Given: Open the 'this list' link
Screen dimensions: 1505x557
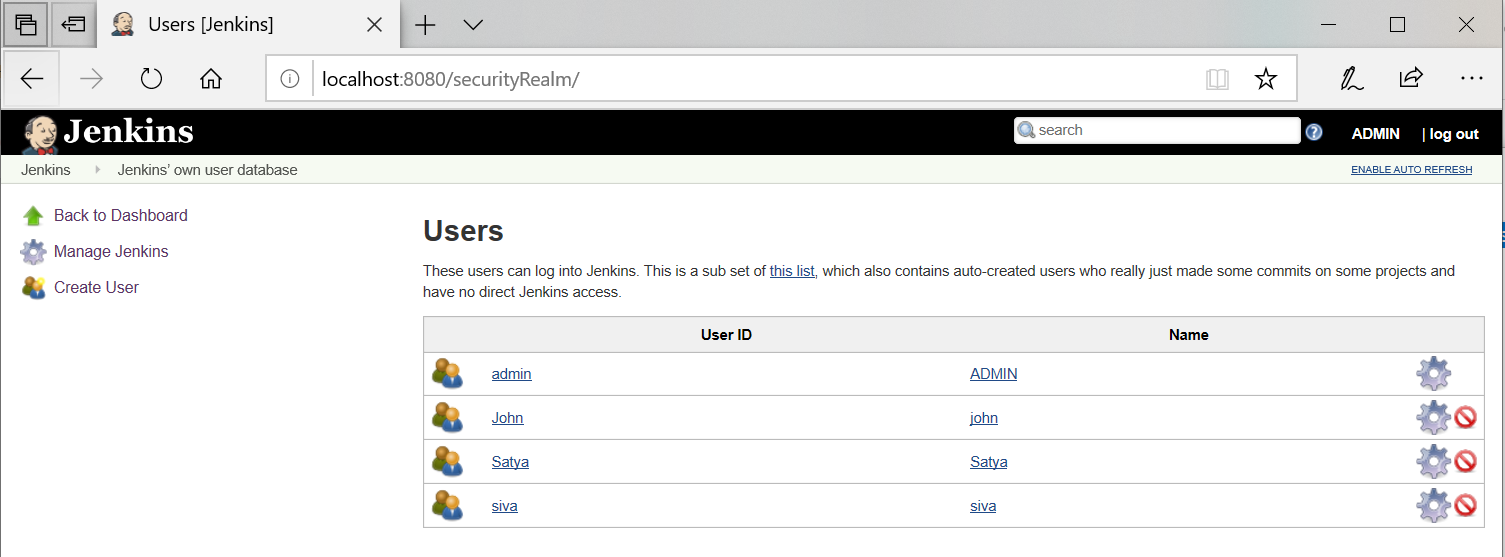Looking at the screenshot, I should [x=791, y=271].
